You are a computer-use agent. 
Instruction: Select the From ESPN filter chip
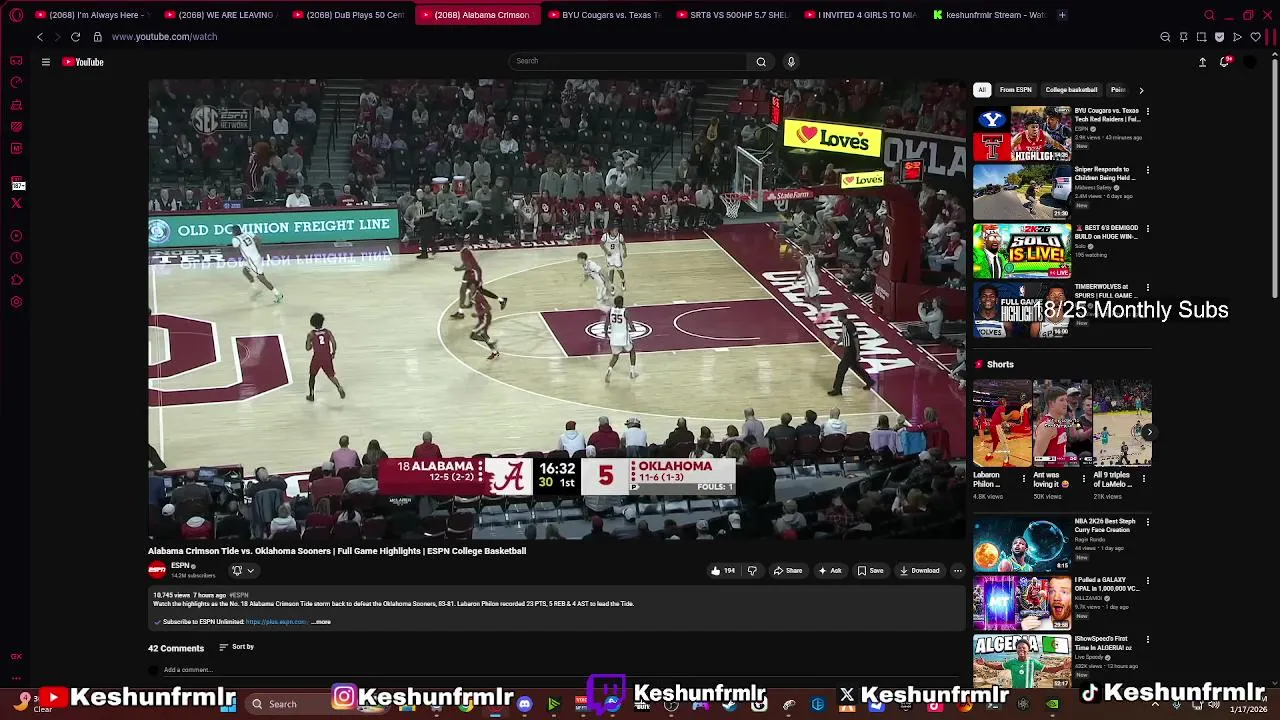(x=1015, y=90)
